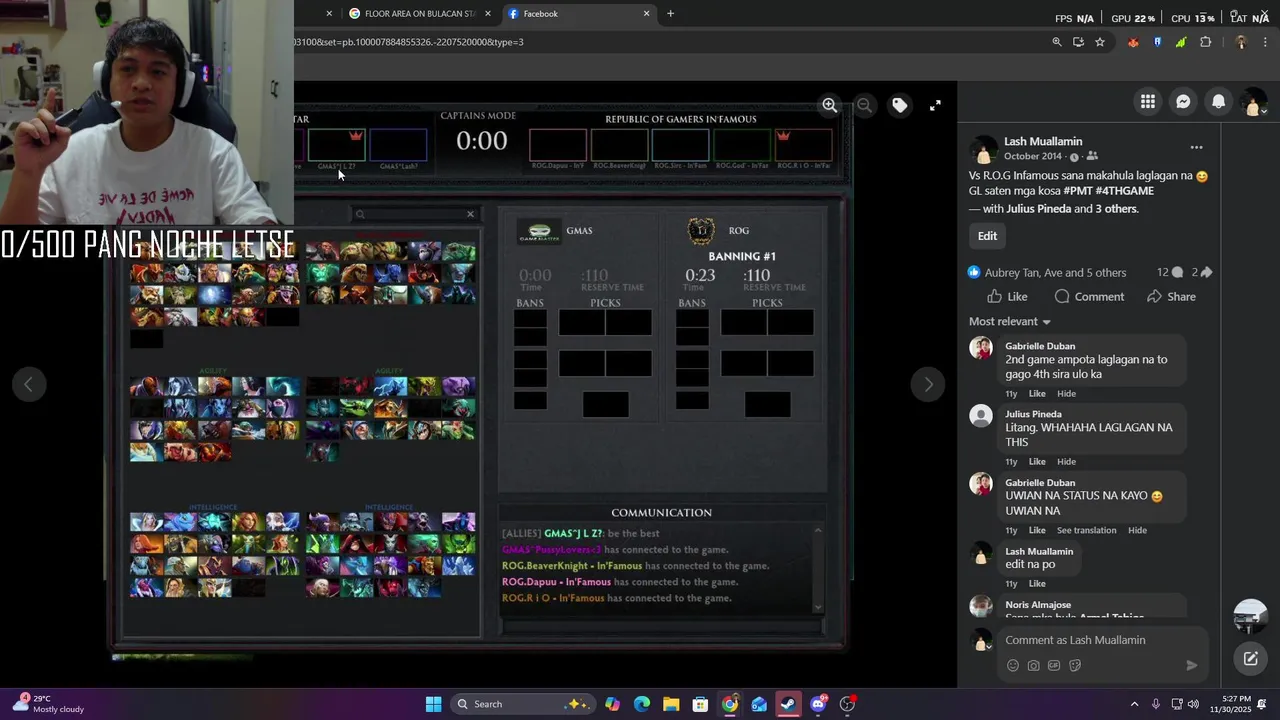1280x720 pixels.
Task: Open browser zoom magnifier icon
Action: tap(1057, 42)
